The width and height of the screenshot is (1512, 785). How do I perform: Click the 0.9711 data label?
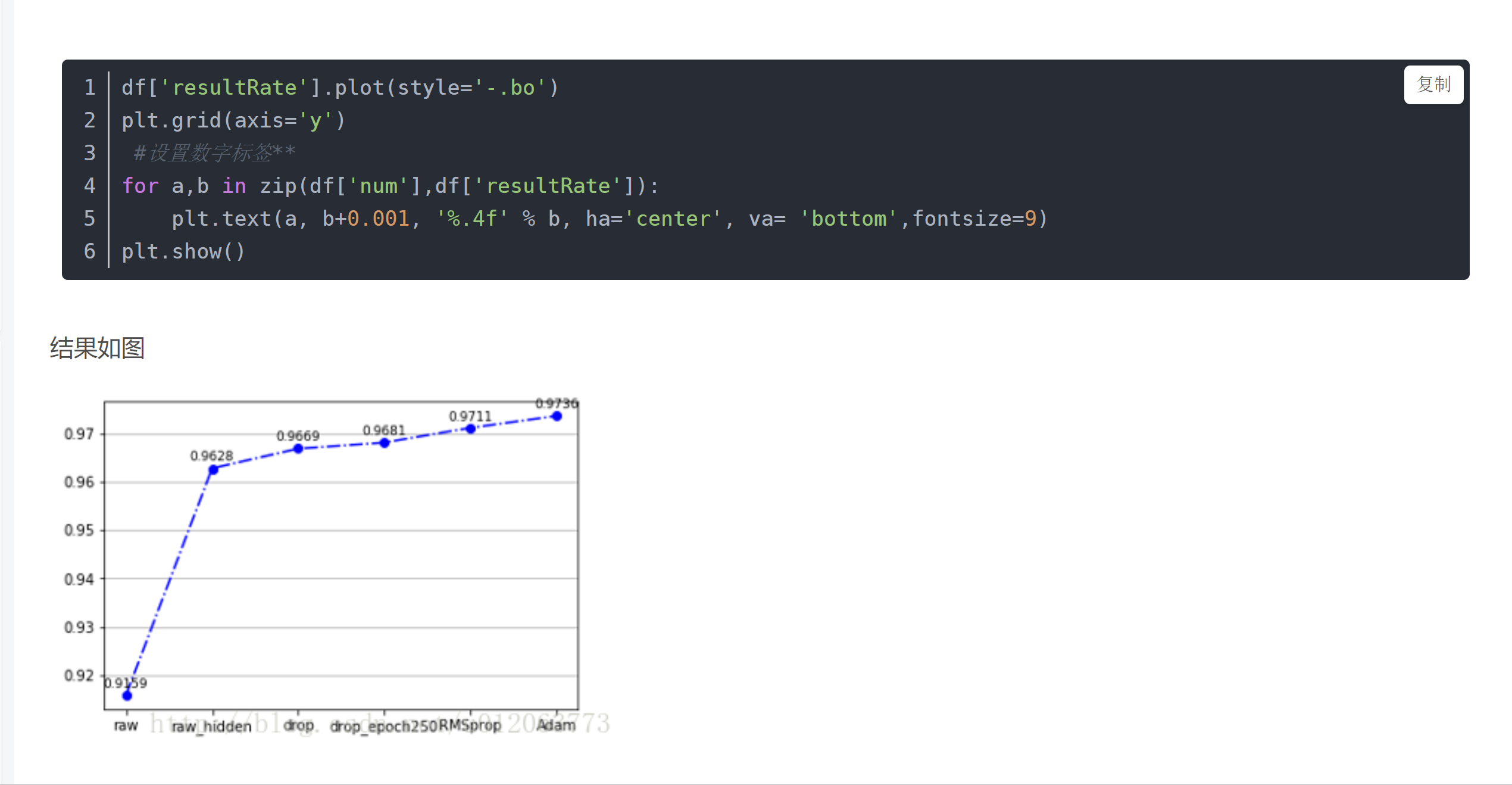pos(470,416)
